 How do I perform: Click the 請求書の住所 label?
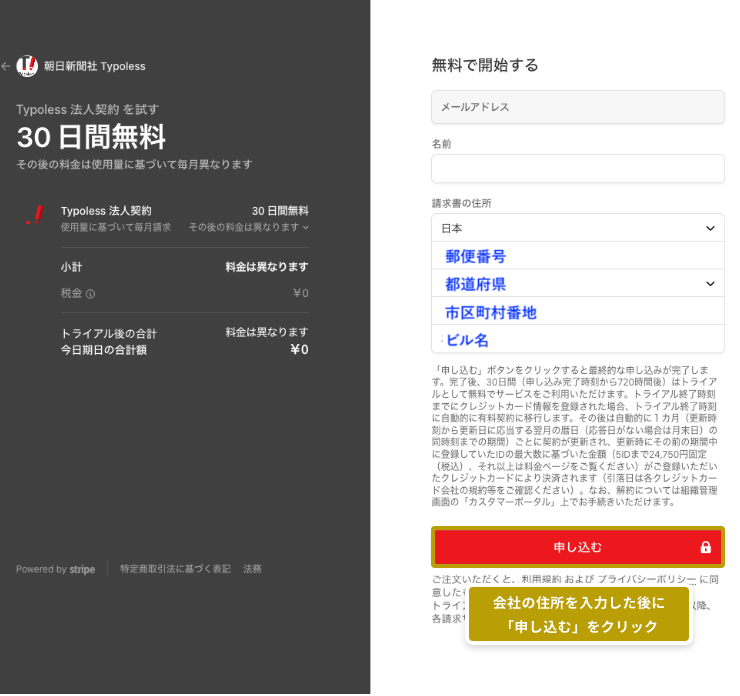point(462,203)
